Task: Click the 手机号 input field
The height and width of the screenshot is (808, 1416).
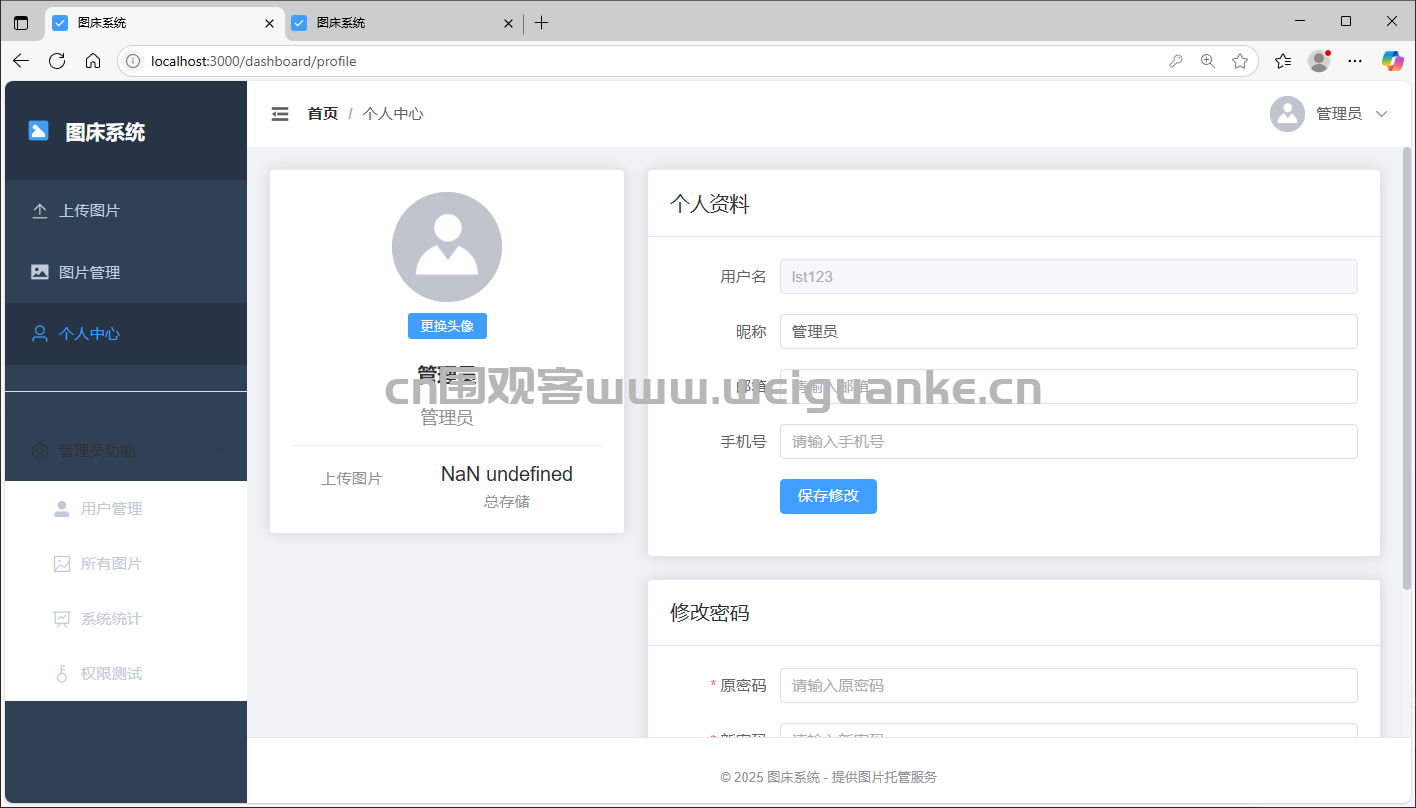Action: click(1069, 441)
